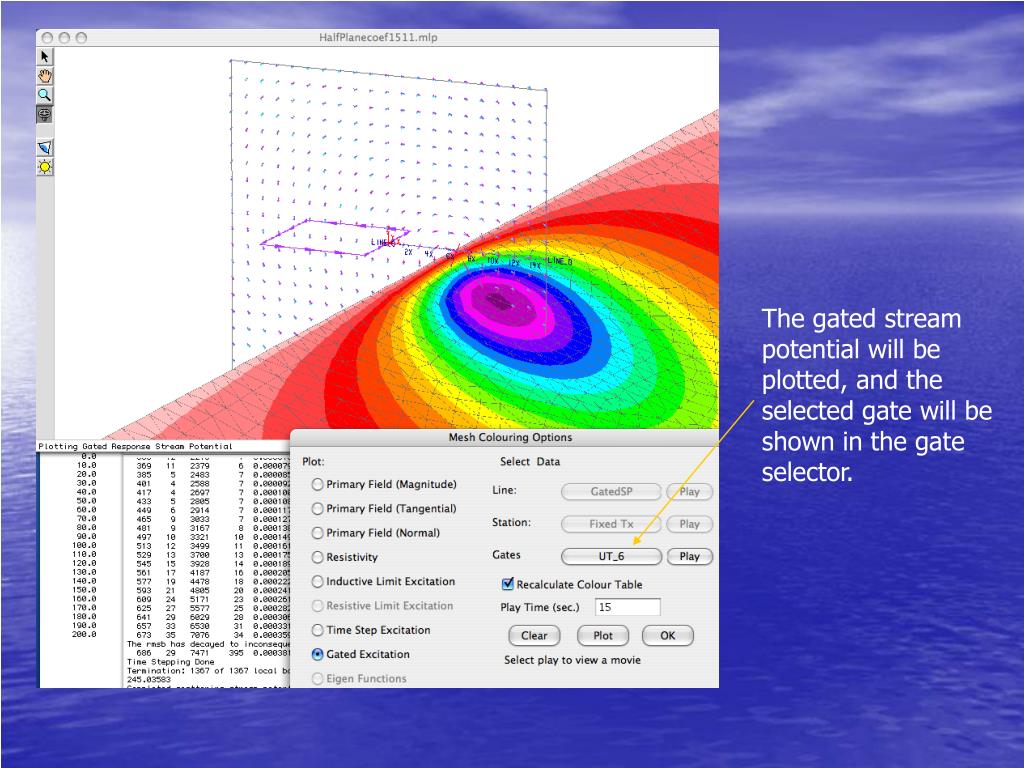Click the 'Select play to view a movie' text
This screenshot has width=1024, height=768.
point(572,660)
